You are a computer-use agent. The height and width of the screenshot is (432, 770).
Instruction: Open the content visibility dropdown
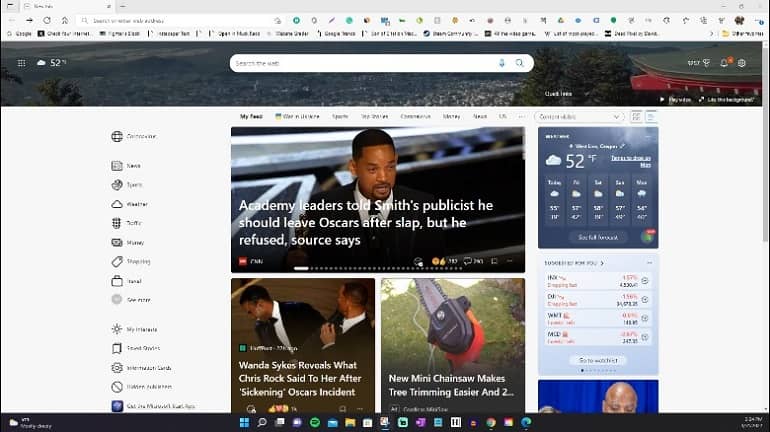coord(579,117)
